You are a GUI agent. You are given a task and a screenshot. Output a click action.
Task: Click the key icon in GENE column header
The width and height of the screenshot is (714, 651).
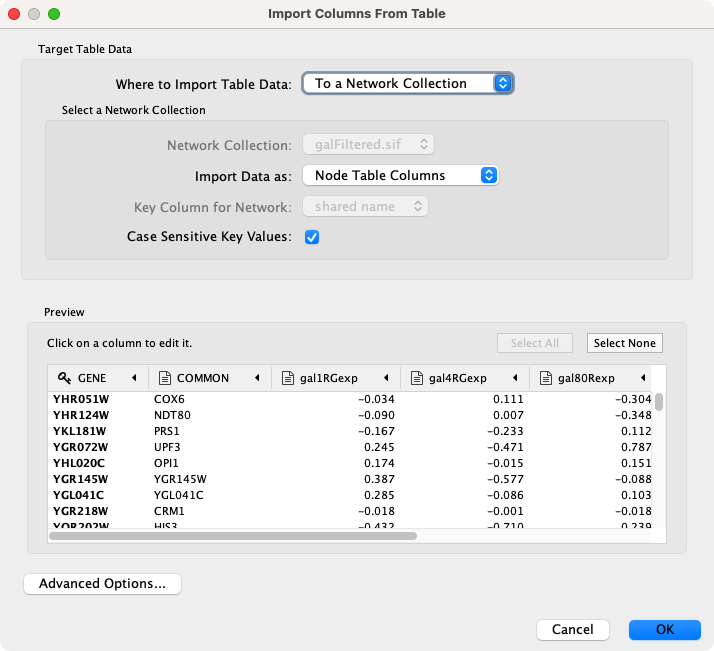click(63, 378)
